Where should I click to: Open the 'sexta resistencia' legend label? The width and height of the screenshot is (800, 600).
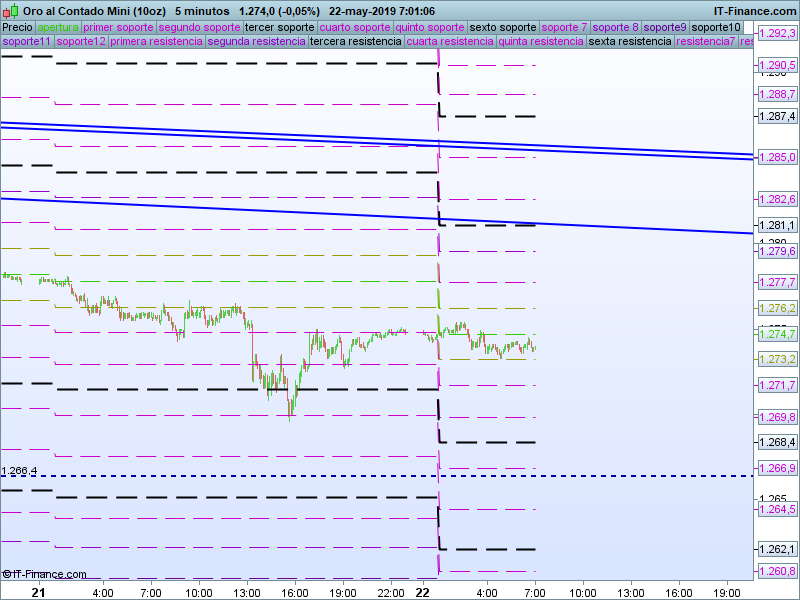[631, 41]
